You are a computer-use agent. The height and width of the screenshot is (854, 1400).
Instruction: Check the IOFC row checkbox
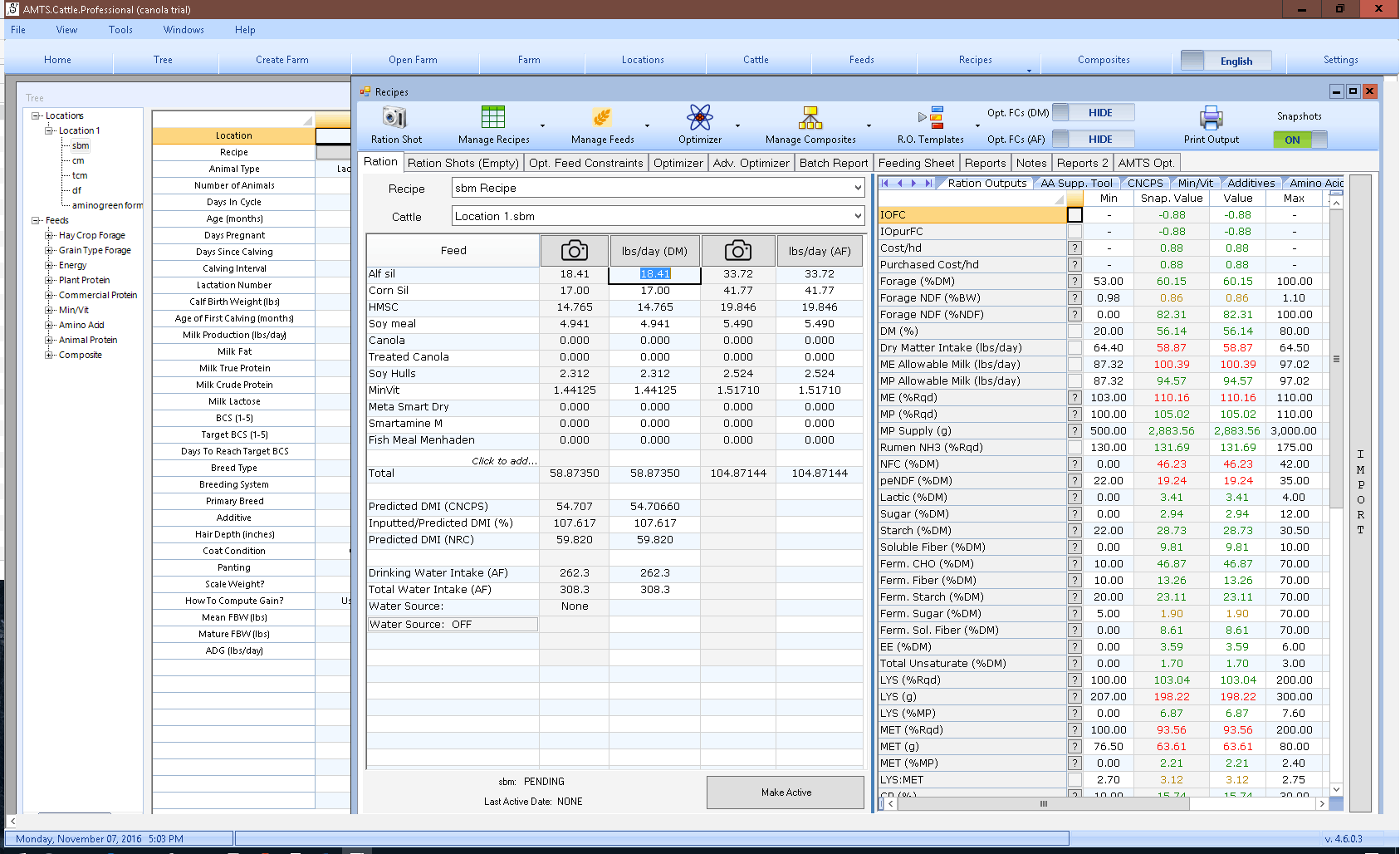point(1074,215)
